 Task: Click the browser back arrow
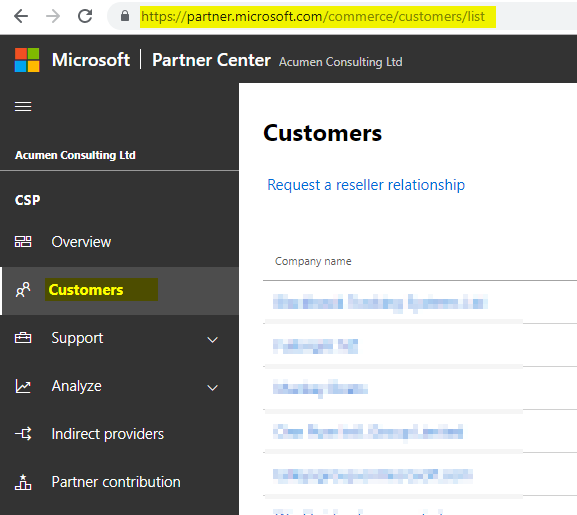point(21,16)
